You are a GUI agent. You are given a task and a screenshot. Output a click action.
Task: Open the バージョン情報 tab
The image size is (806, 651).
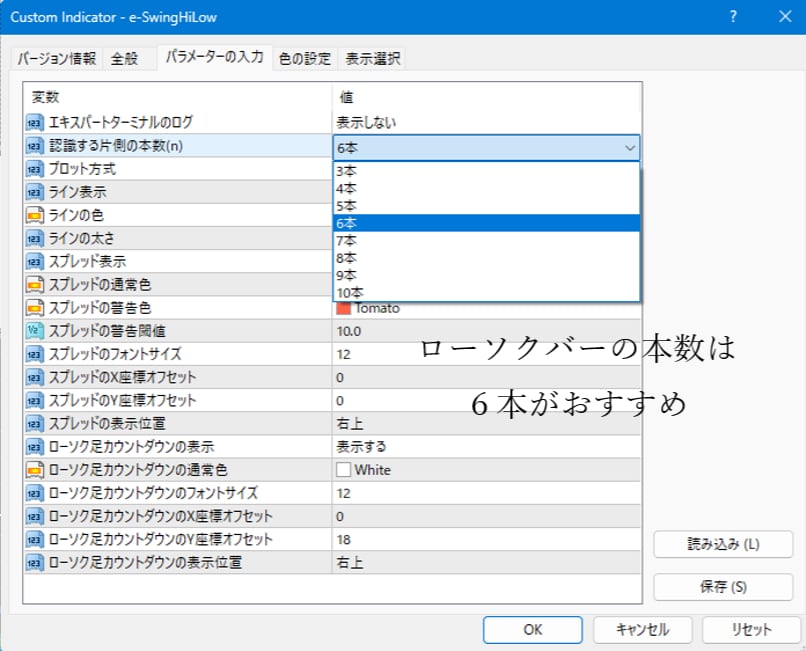[x=57, y=58]
